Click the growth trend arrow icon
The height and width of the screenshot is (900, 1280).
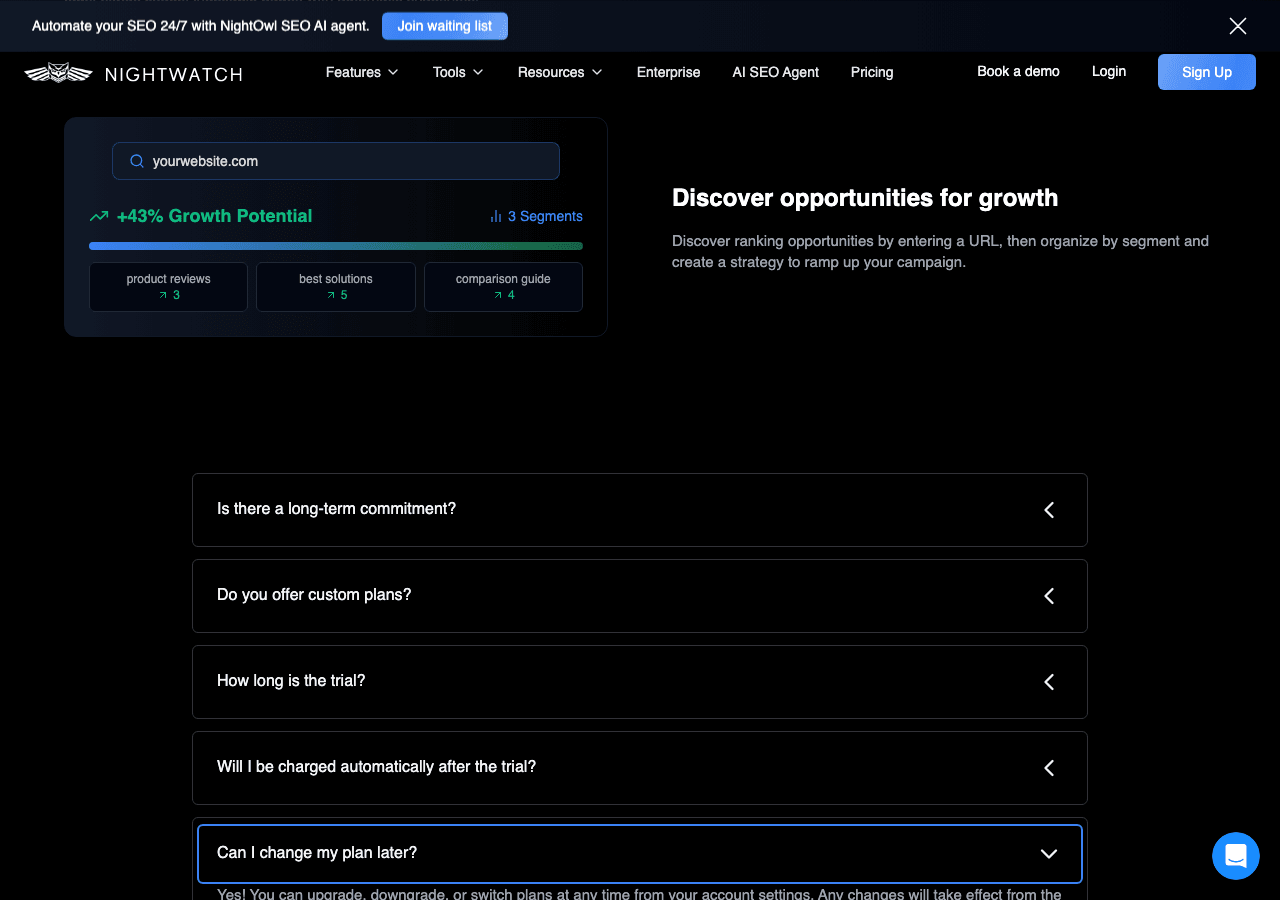[x=99, y=216]
